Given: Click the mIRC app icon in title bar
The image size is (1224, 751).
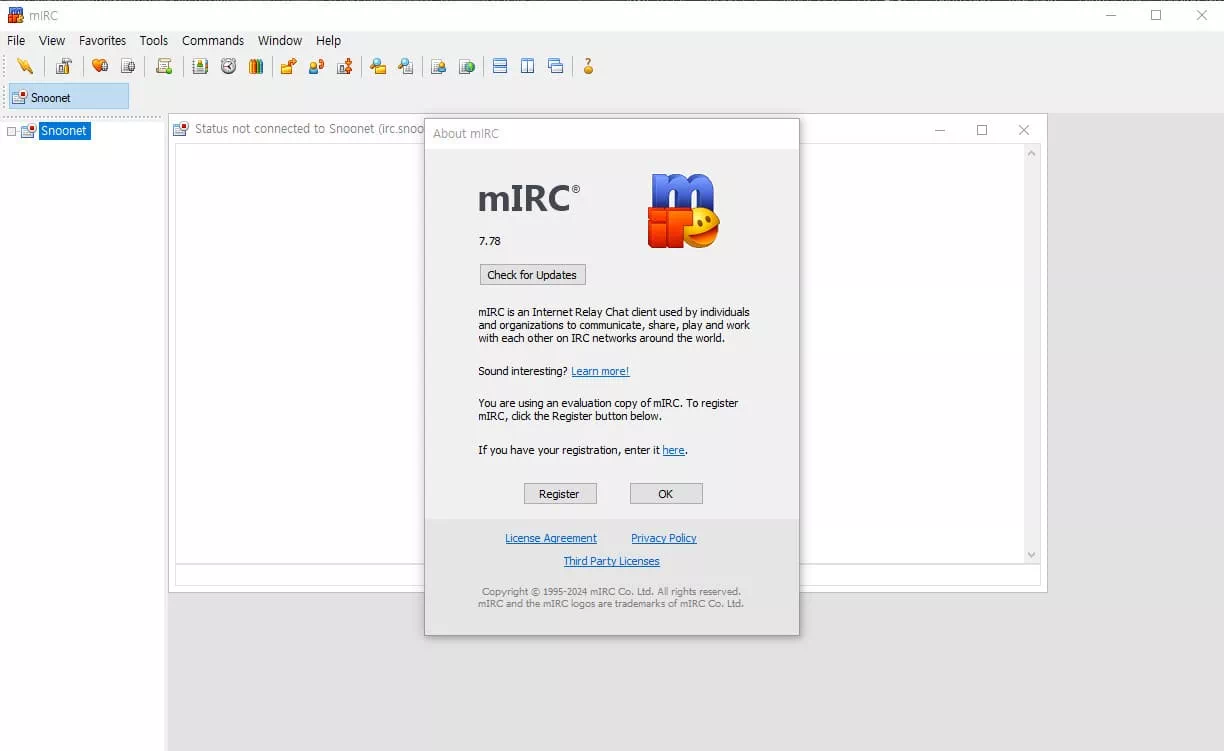Looking at the screenshot, I should click(15, 15).
